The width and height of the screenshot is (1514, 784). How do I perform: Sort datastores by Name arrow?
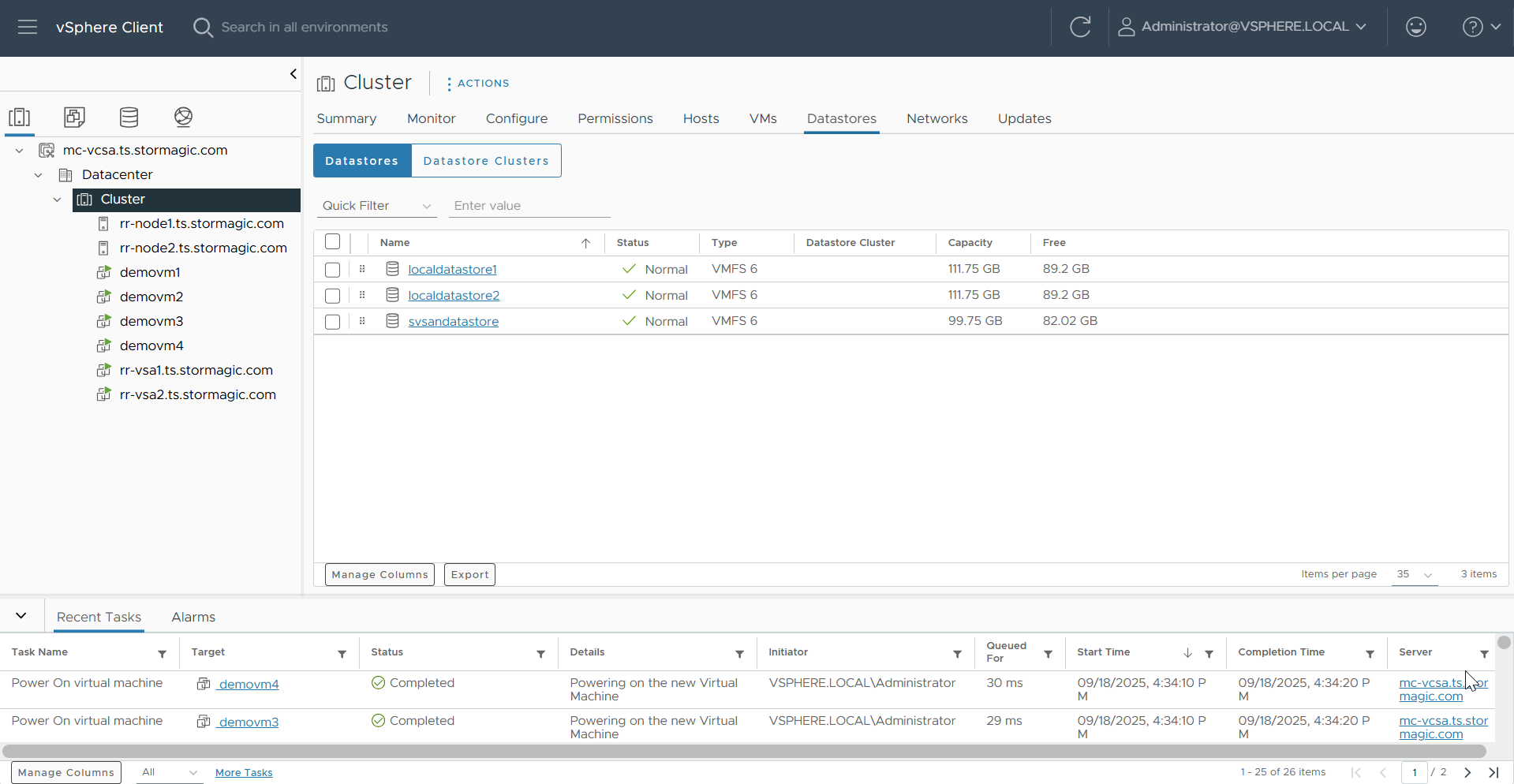tap(585, 243)
